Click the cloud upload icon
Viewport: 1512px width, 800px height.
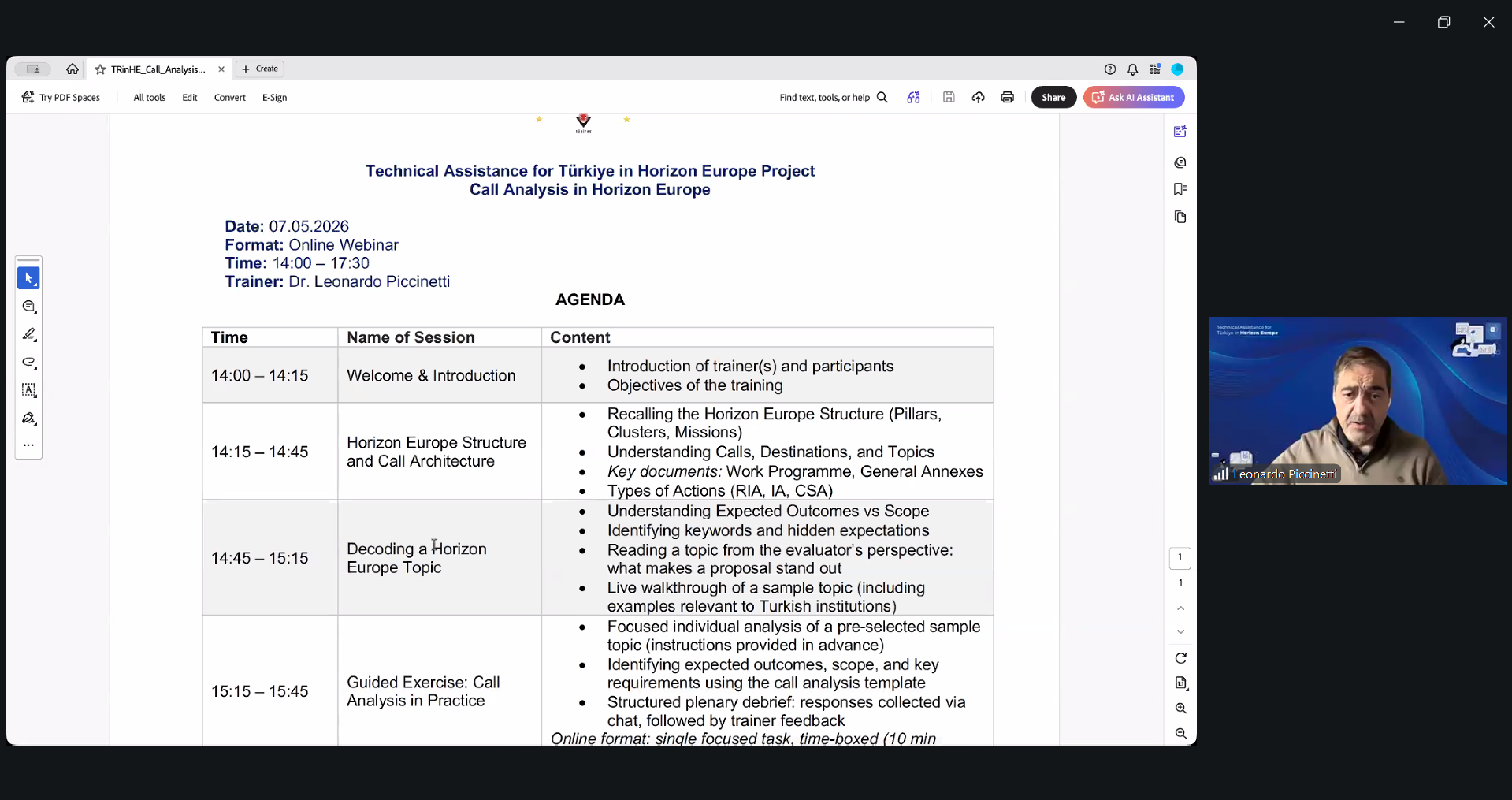978,98
